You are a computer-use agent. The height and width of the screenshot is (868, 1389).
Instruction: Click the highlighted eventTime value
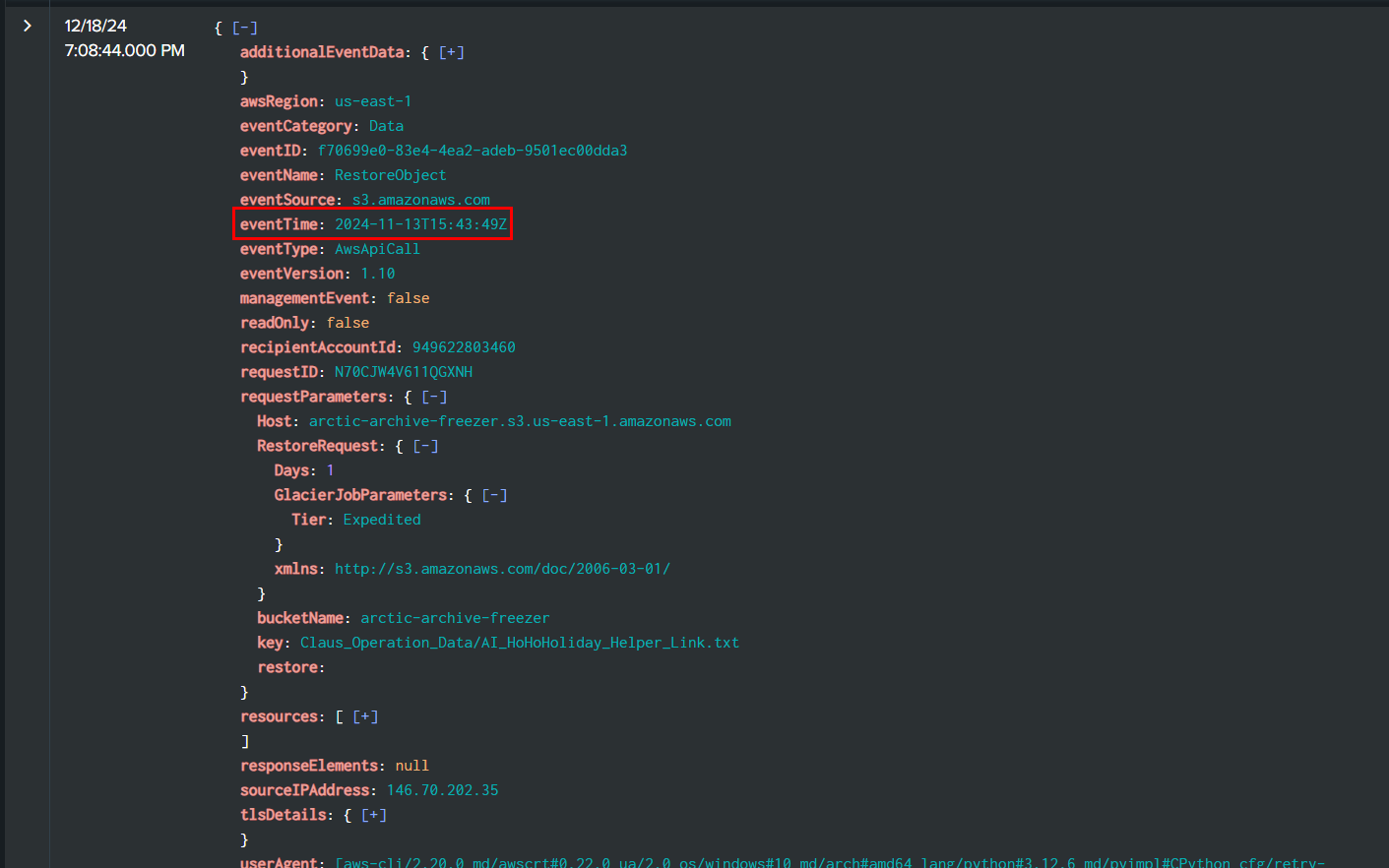pyautogui.click(x=420, y=224)
